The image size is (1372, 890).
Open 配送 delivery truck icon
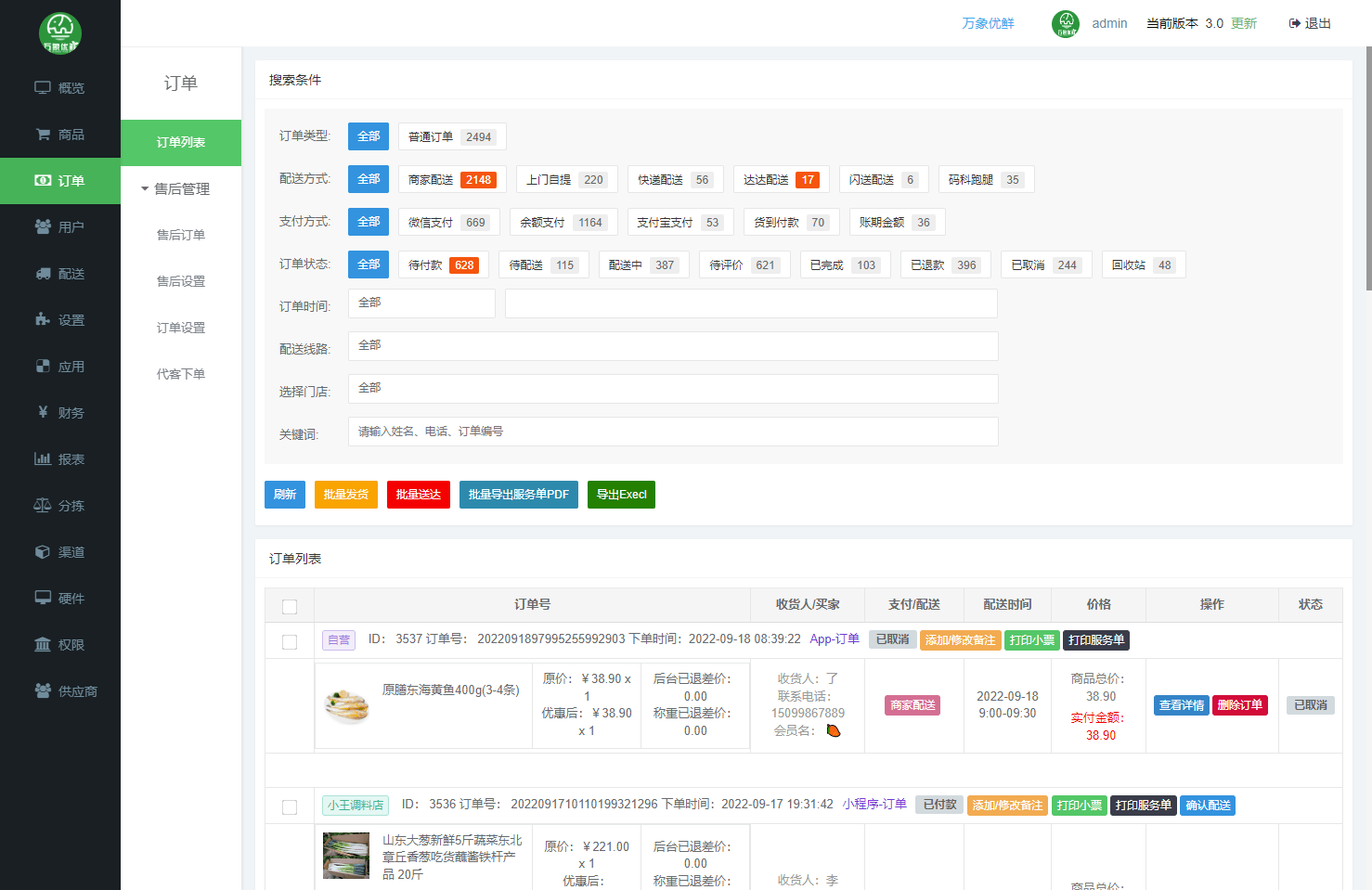pyautogui.click(x=43, y=274)
